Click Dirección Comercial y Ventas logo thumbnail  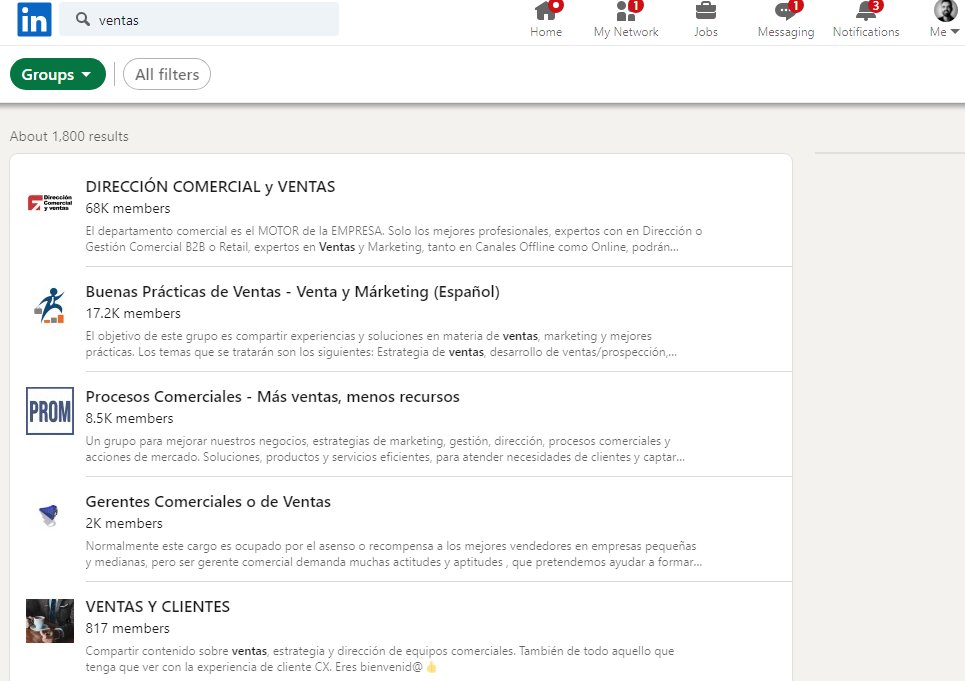click(50, 202)
